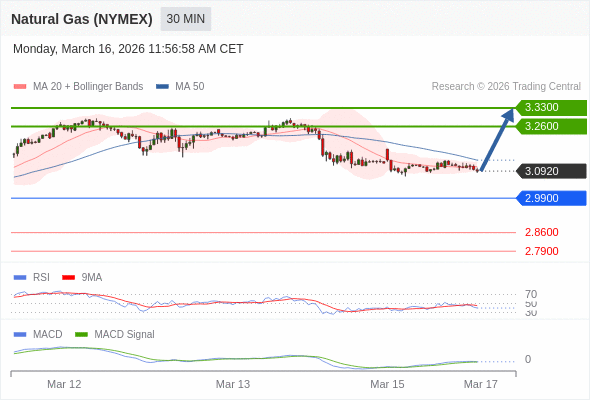Click the 3.2600 resistance price tag
Viewport: 590px width, 400px height.
(x=551, y=126)
